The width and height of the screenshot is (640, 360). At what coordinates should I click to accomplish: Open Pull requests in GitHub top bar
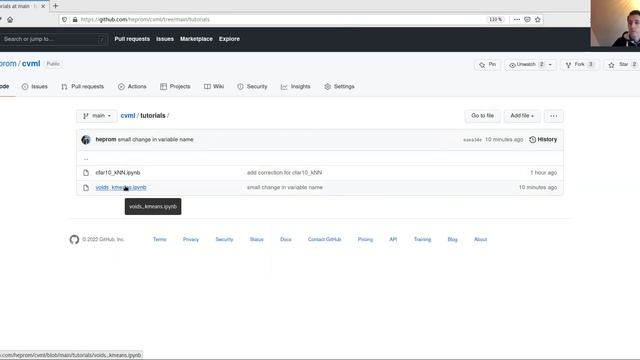(132, 39)
